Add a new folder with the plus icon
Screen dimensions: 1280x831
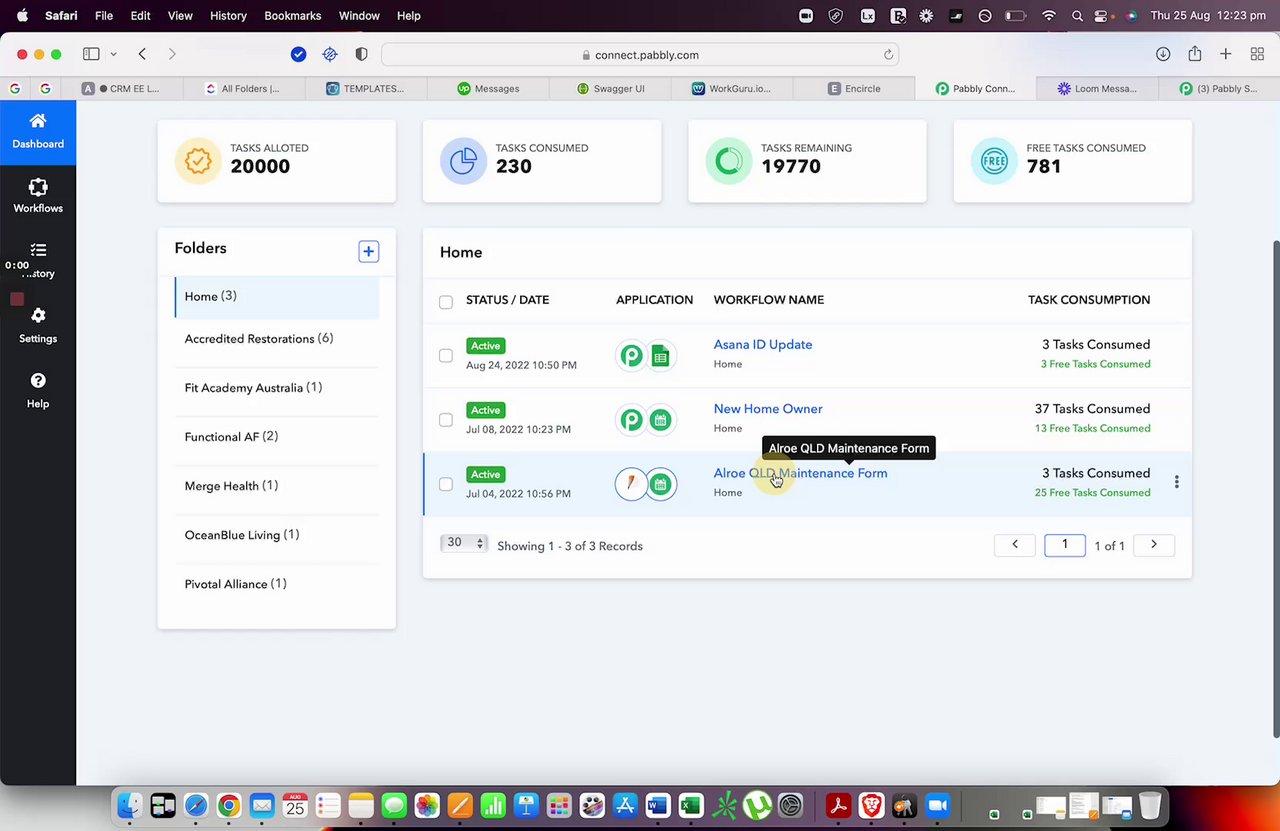point(368,252)
